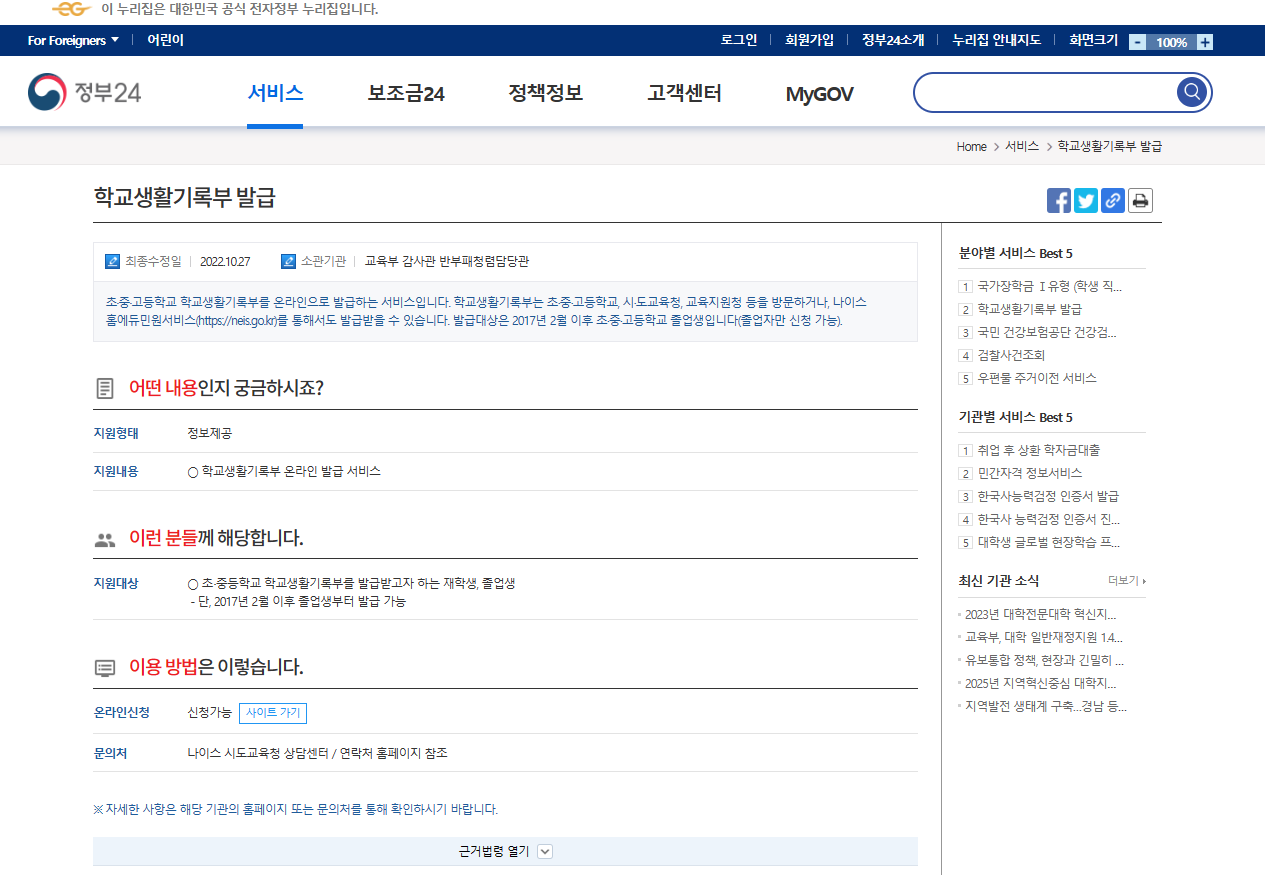
Task: Share this page via the Facebook icon
Action: point(1058,200)
